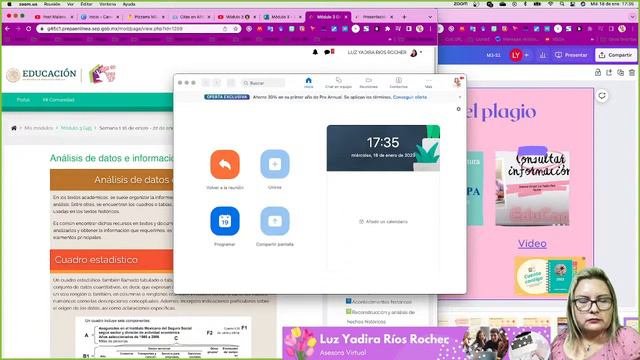Click the Presentar button in Canva
The image size is (640, 360).
point(571,55)
